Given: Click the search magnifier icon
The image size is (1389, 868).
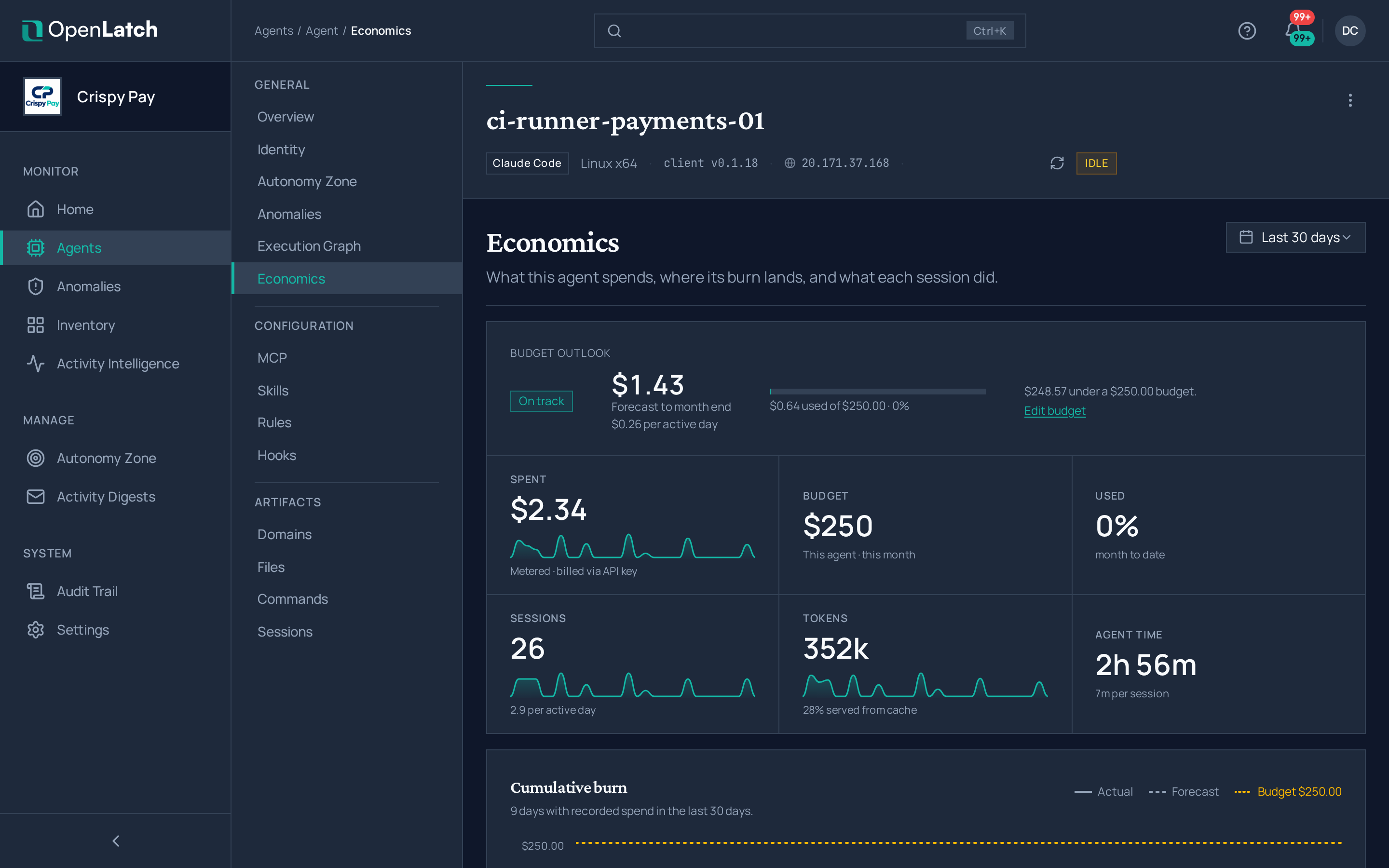Looking at the screenshot, I should point(614,31).
